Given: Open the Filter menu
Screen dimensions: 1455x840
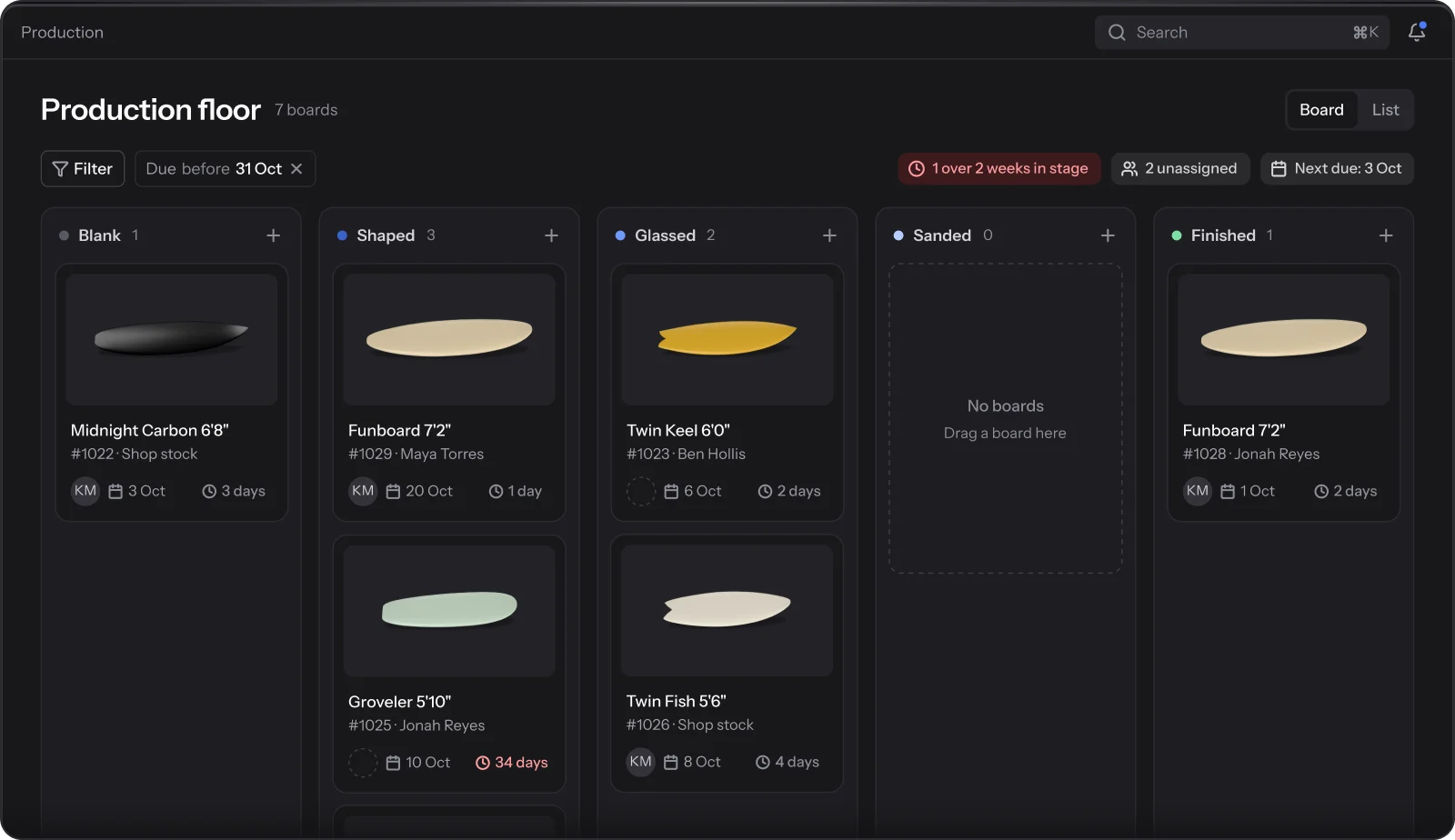Looking at the screenshot, I should click(x=83, y=169).
